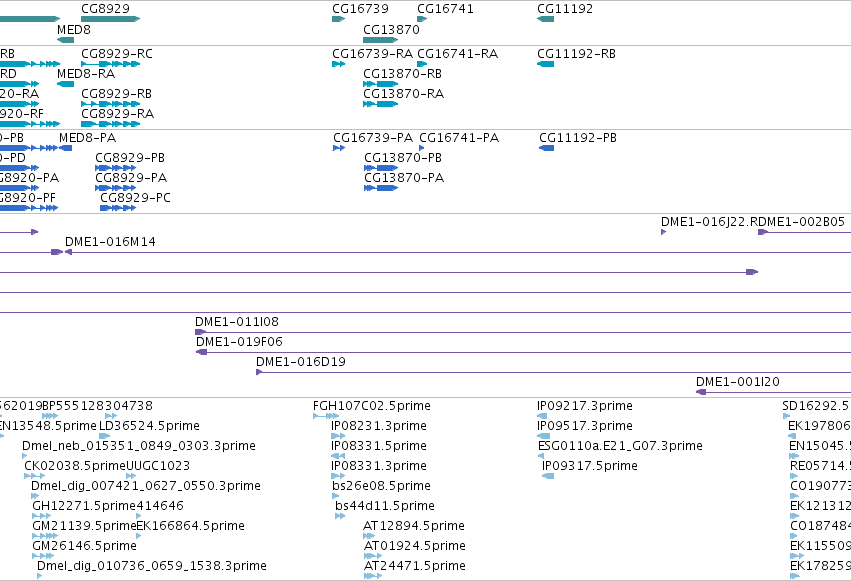Click EST bs26e08.5prime
The width and height of the screenshot is (851, 581).
pos(336,496)
